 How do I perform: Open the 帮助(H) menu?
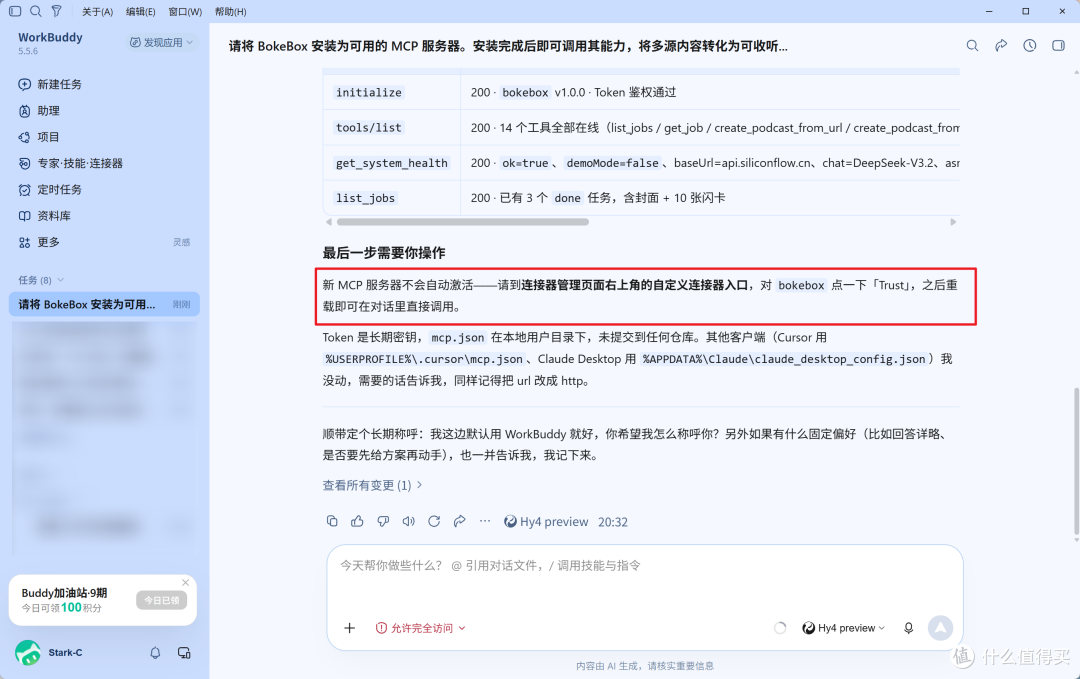click(x=230, y=12)
